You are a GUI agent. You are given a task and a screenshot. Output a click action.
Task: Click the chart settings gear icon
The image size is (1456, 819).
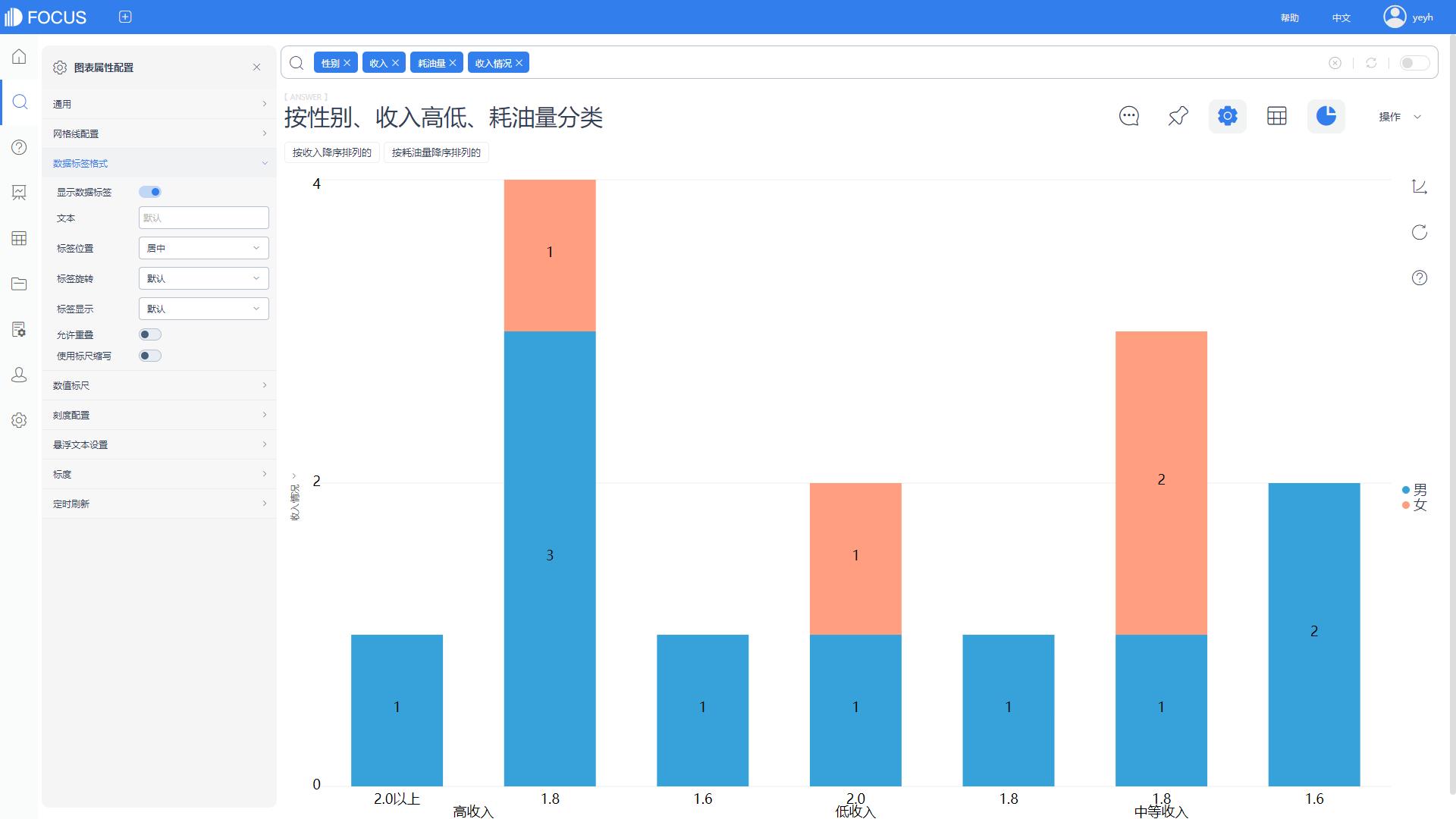tap(1227, 116)
